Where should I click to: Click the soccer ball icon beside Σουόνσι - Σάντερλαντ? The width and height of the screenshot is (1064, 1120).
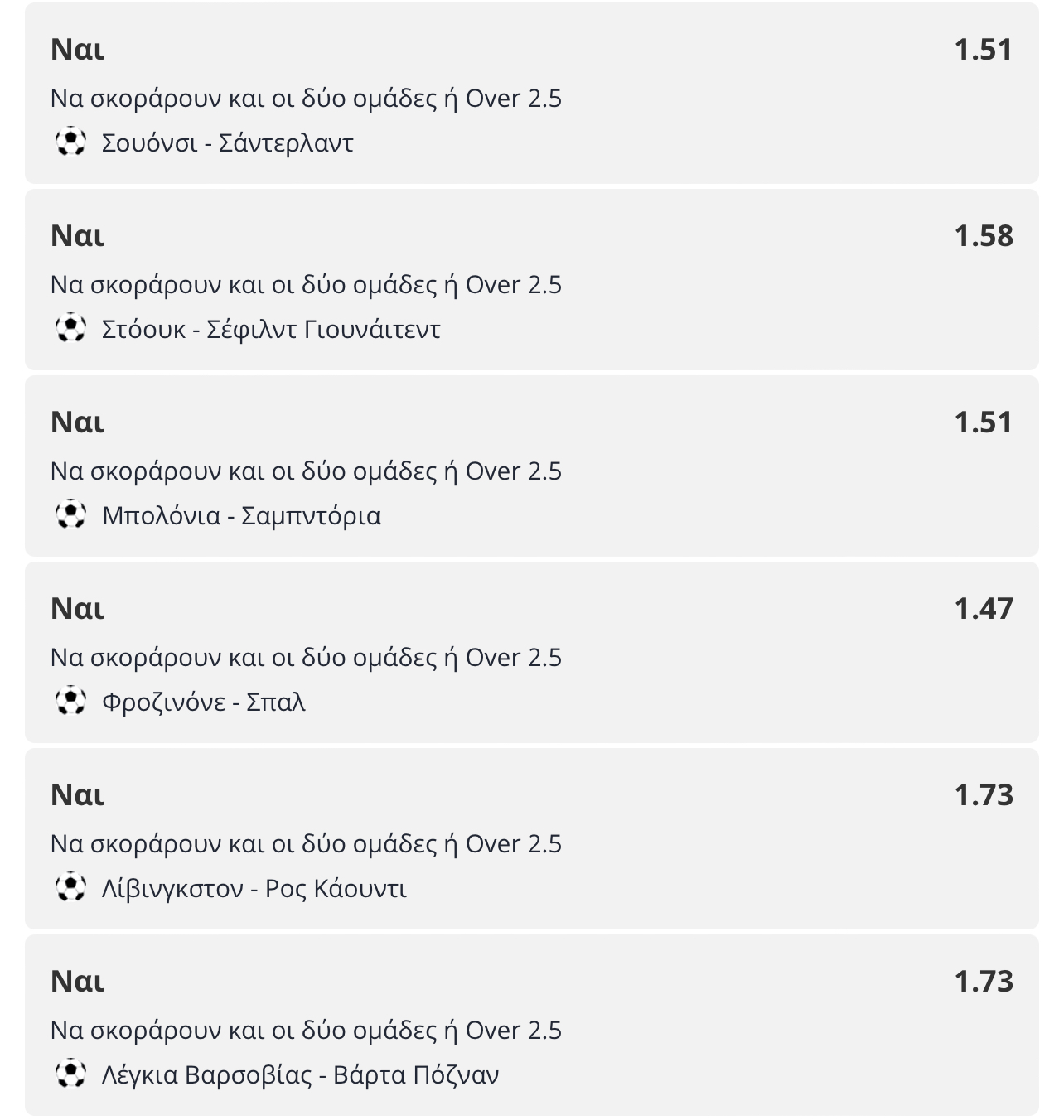pyautogui.click(x=70, y=142)
